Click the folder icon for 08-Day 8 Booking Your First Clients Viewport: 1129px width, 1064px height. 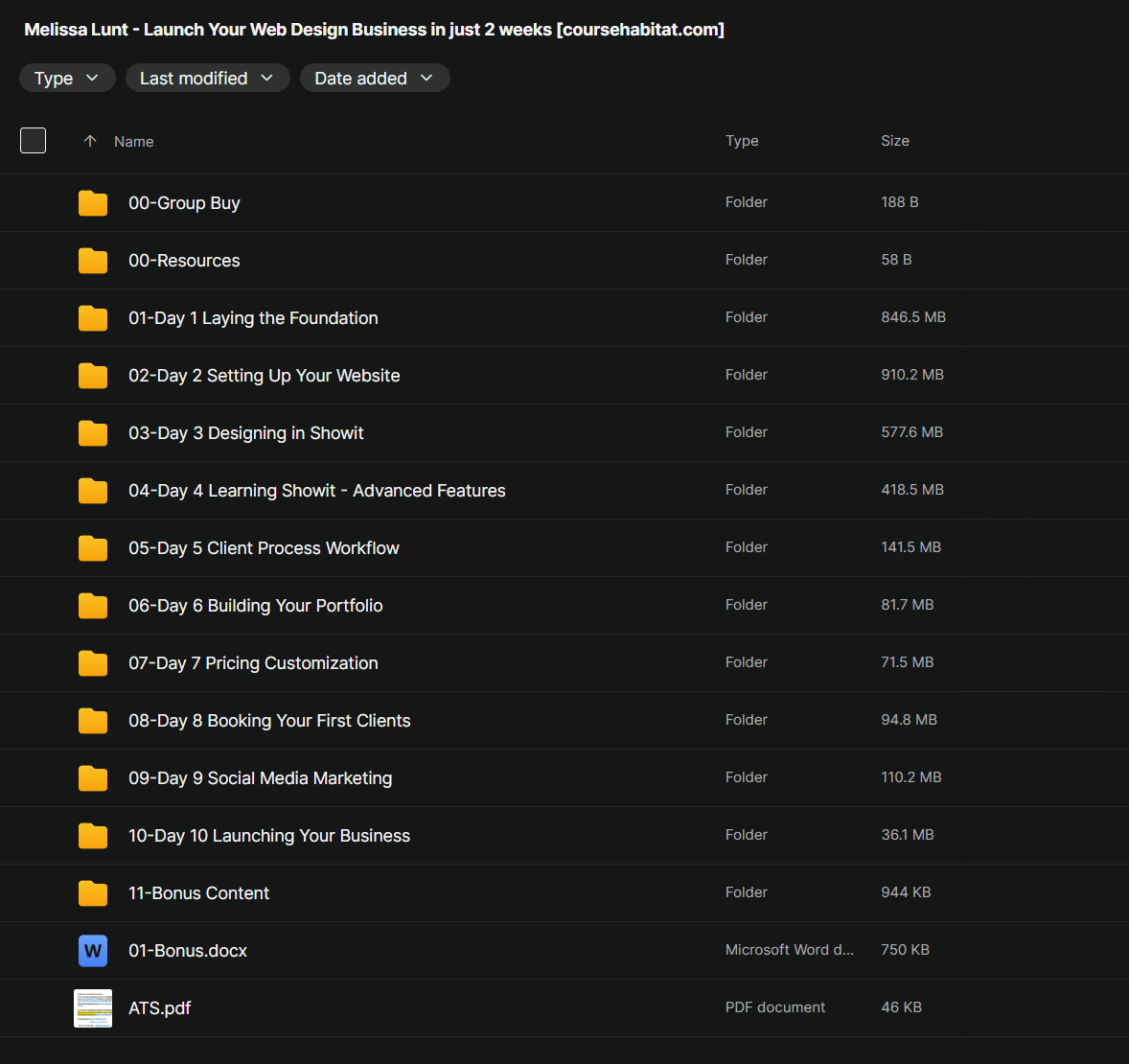pos(93,721)
